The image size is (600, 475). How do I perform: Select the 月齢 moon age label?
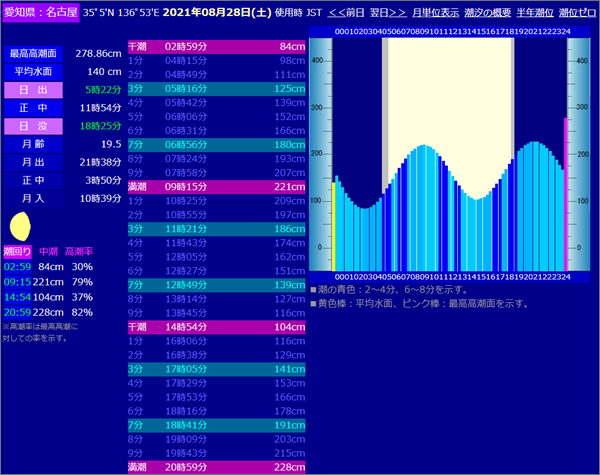pyautogui.click(x=33, y=144)
